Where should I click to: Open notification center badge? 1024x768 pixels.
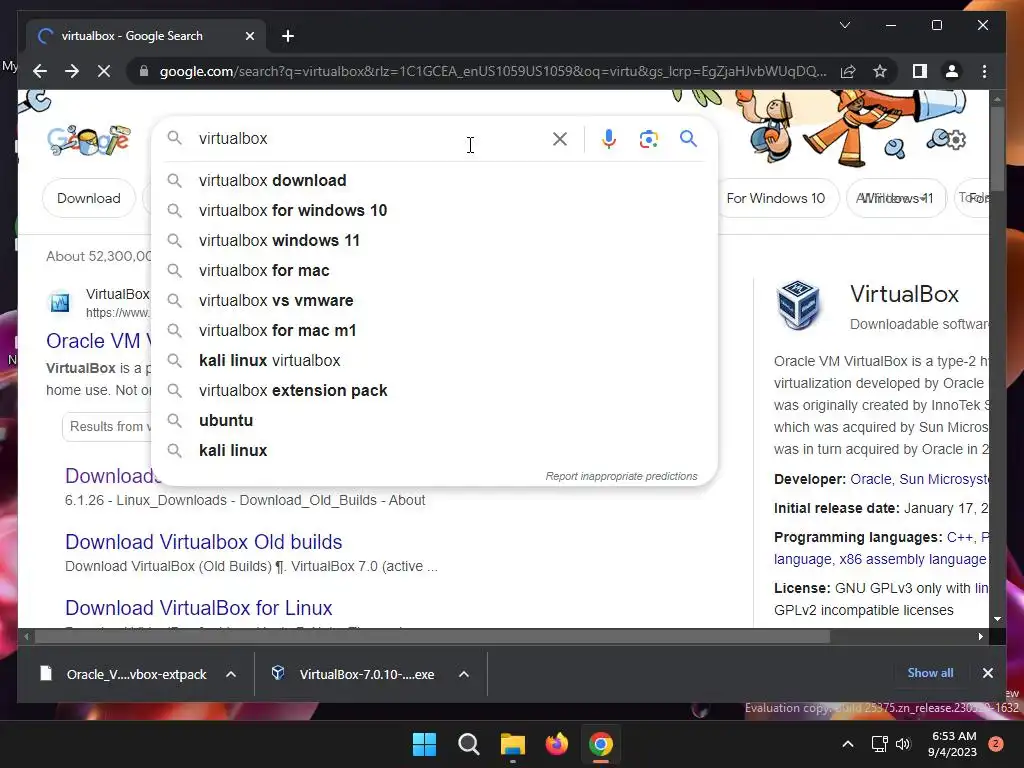pyautogui.click(x=996, y=744)
